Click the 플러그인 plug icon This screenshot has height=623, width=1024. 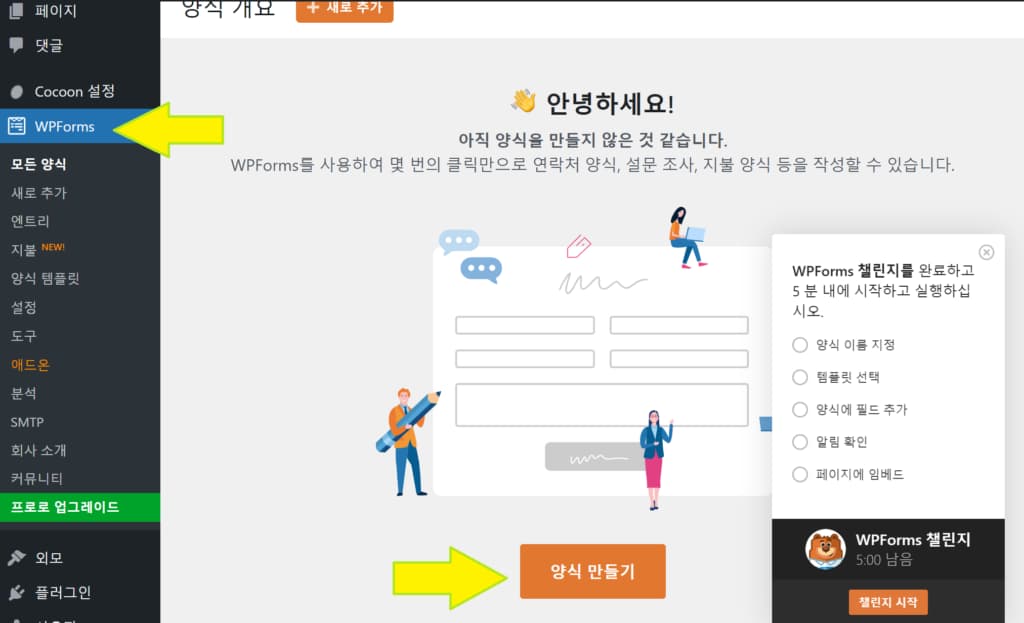[x=16, y=592]
